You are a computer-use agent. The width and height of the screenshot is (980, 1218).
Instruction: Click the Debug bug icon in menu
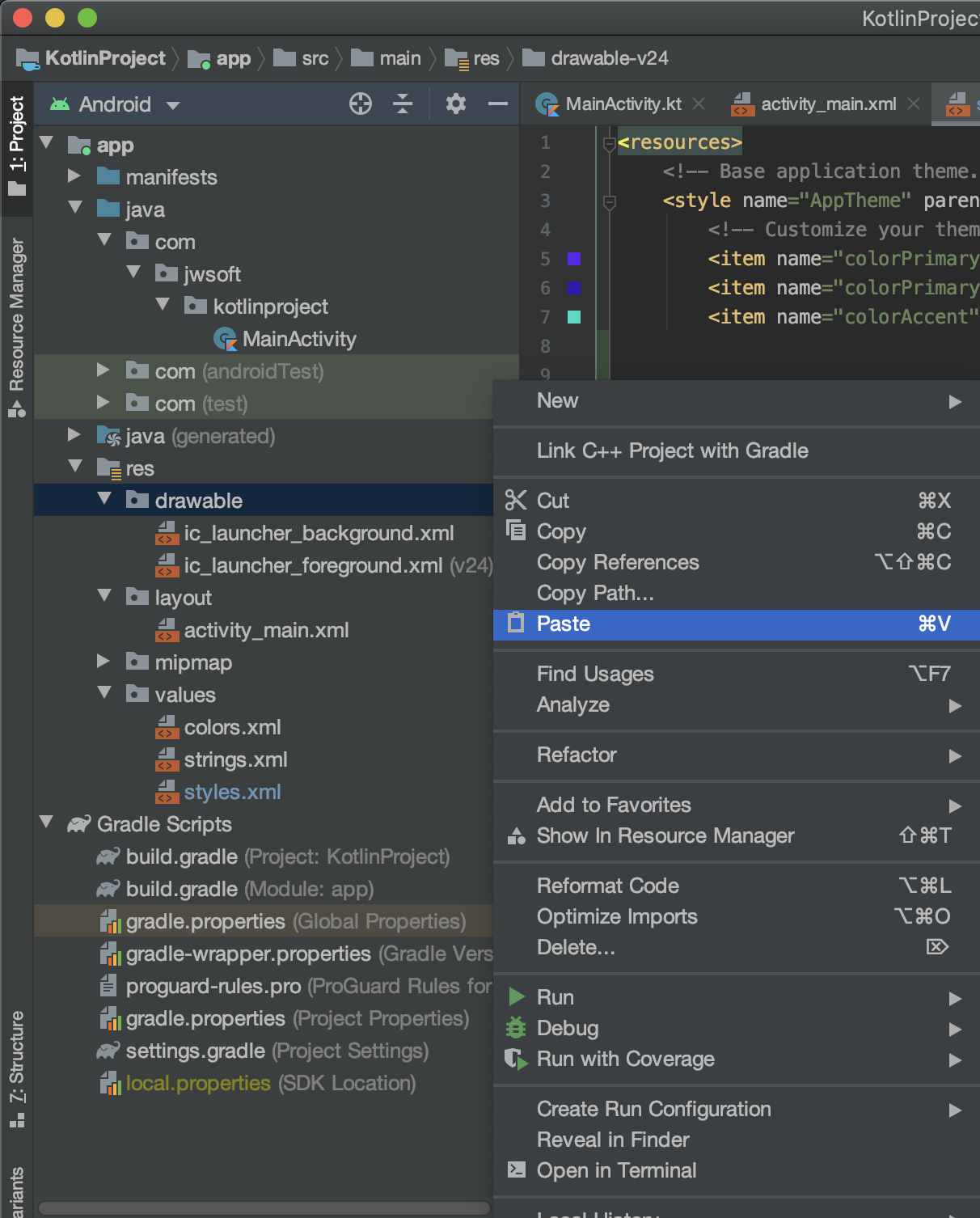516,1028
